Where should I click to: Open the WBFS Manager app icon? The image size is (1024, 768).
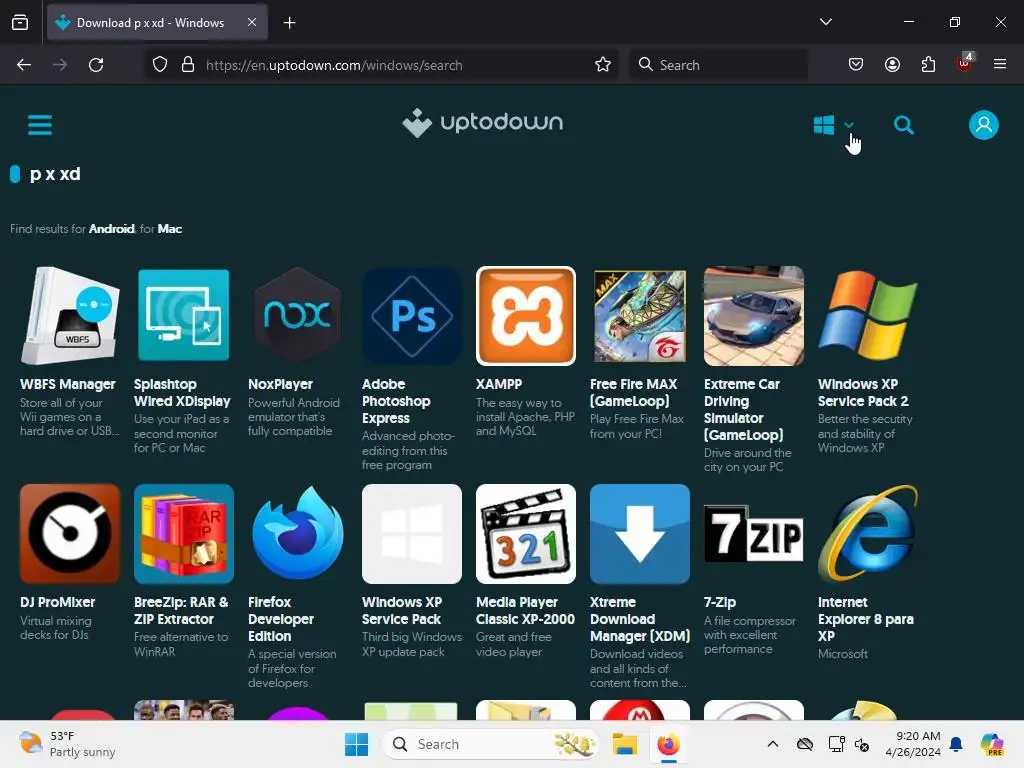click(x=70, y=315)
